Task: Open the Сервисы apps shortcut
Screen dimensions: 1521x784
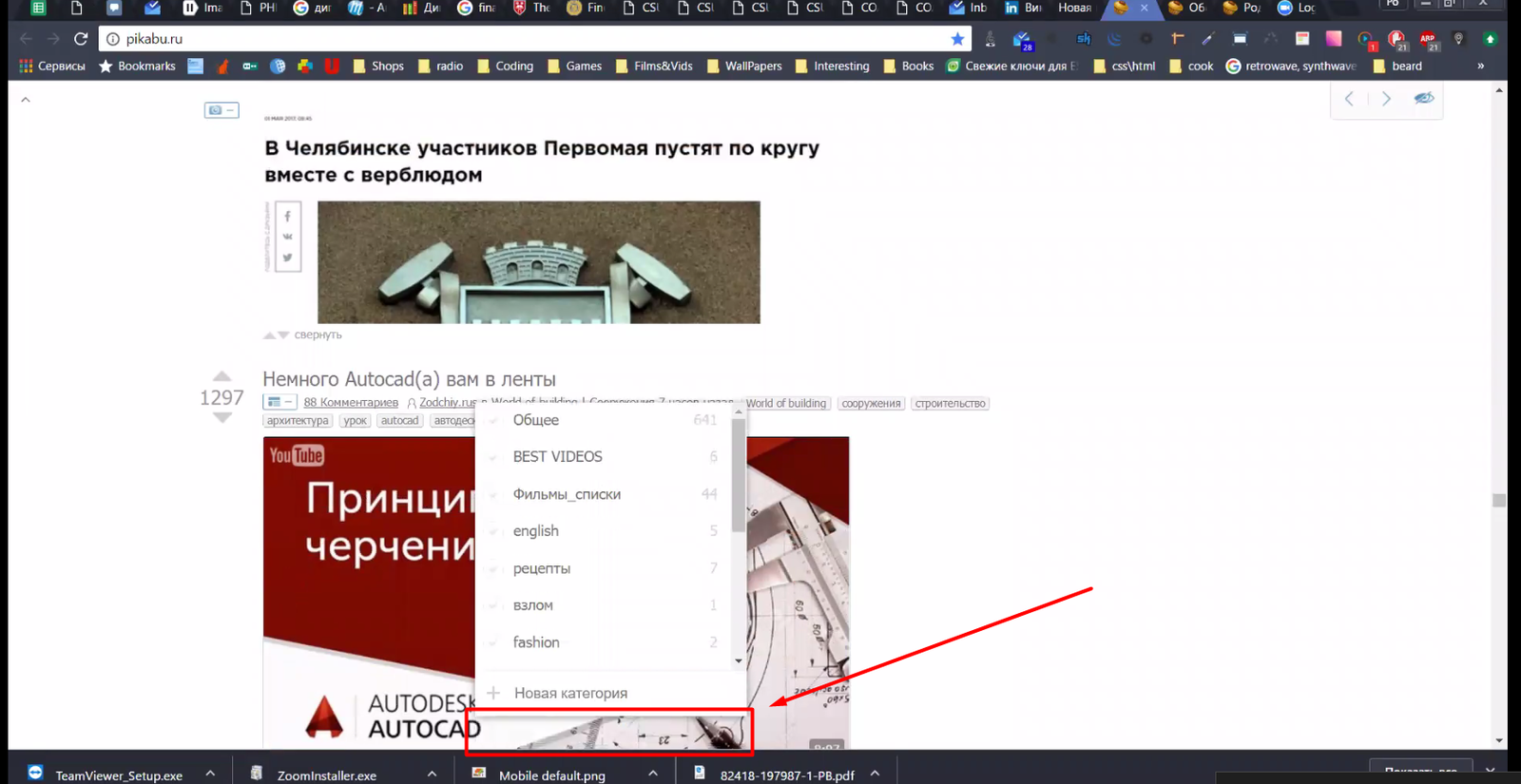Action: click(52, 67)
